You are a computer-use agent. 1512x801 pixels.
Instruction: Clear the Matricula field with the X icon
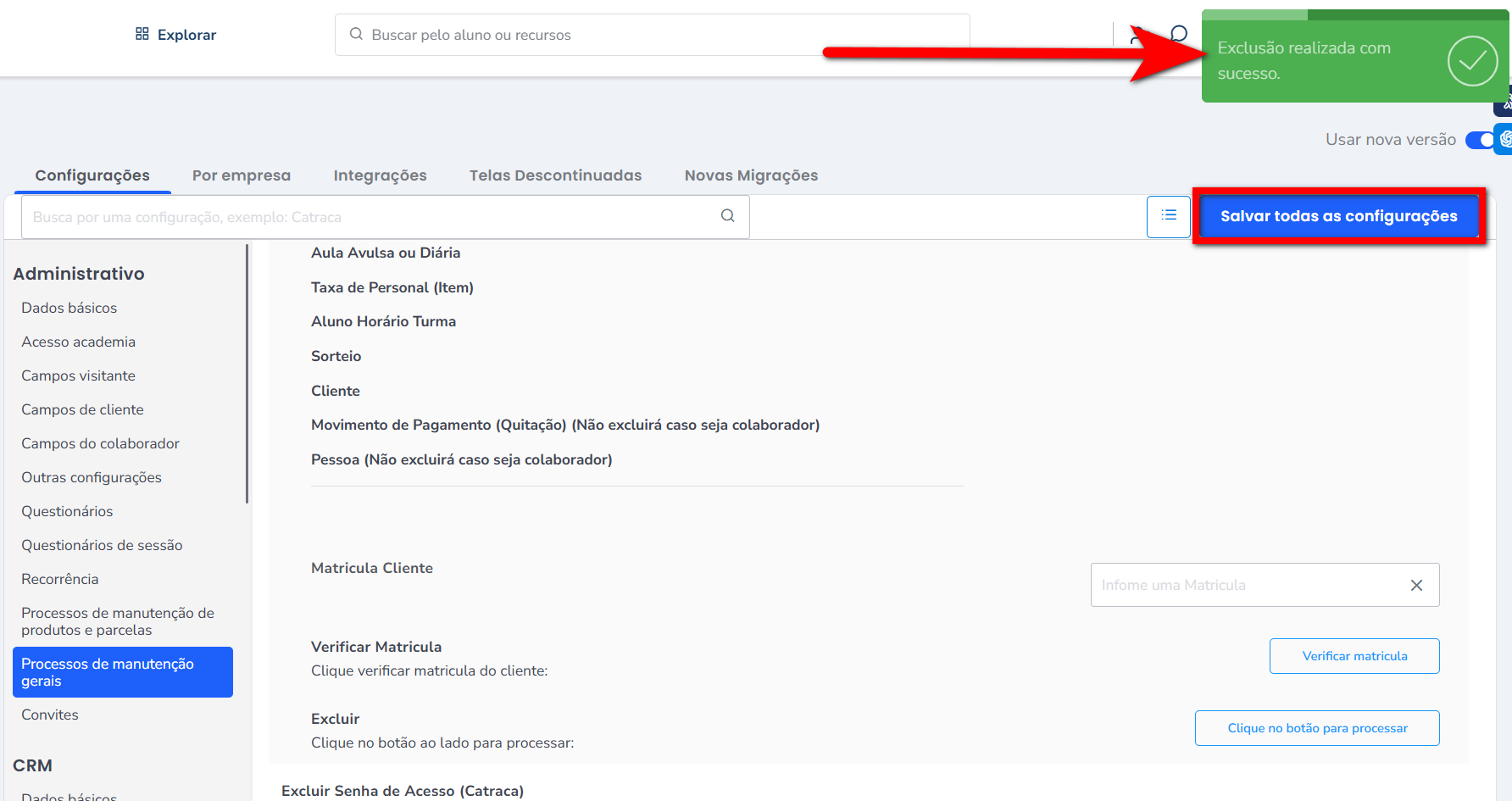pyautogui.click(x=1416, y=585)
